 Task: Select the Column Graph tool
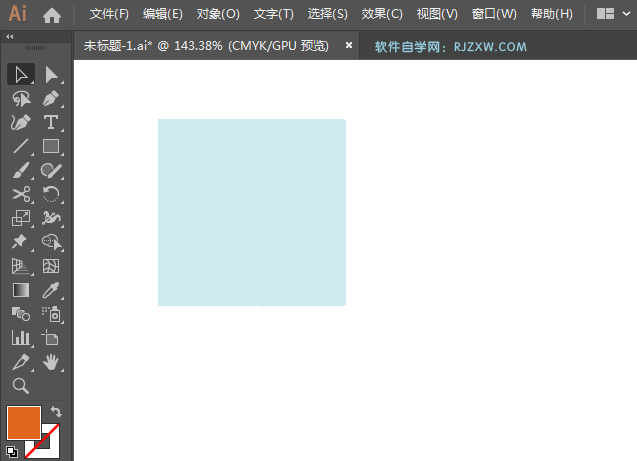[21, 338]
